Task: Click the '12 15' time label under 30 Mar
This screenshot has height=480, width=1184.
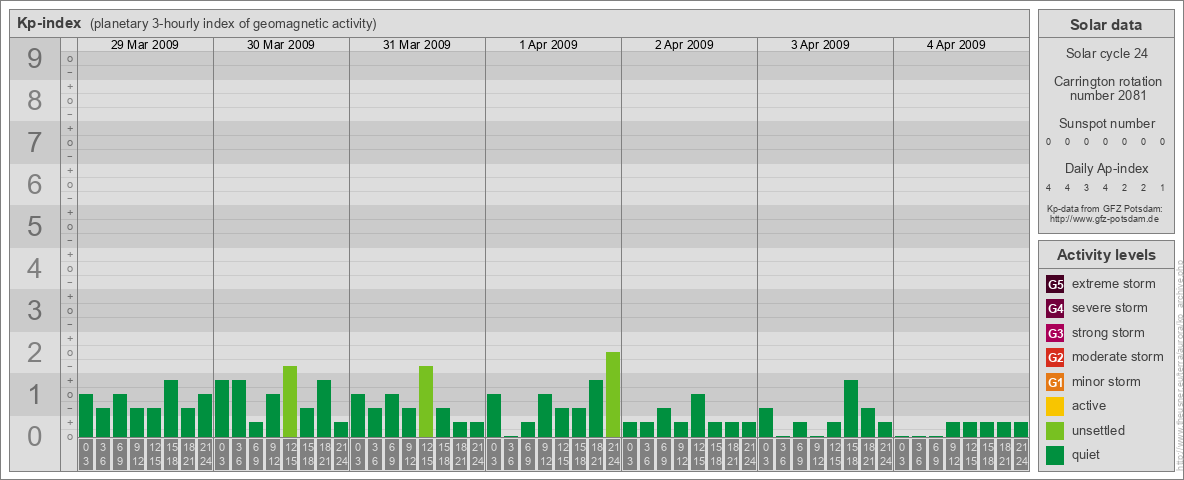Action: tap(290, 455)
